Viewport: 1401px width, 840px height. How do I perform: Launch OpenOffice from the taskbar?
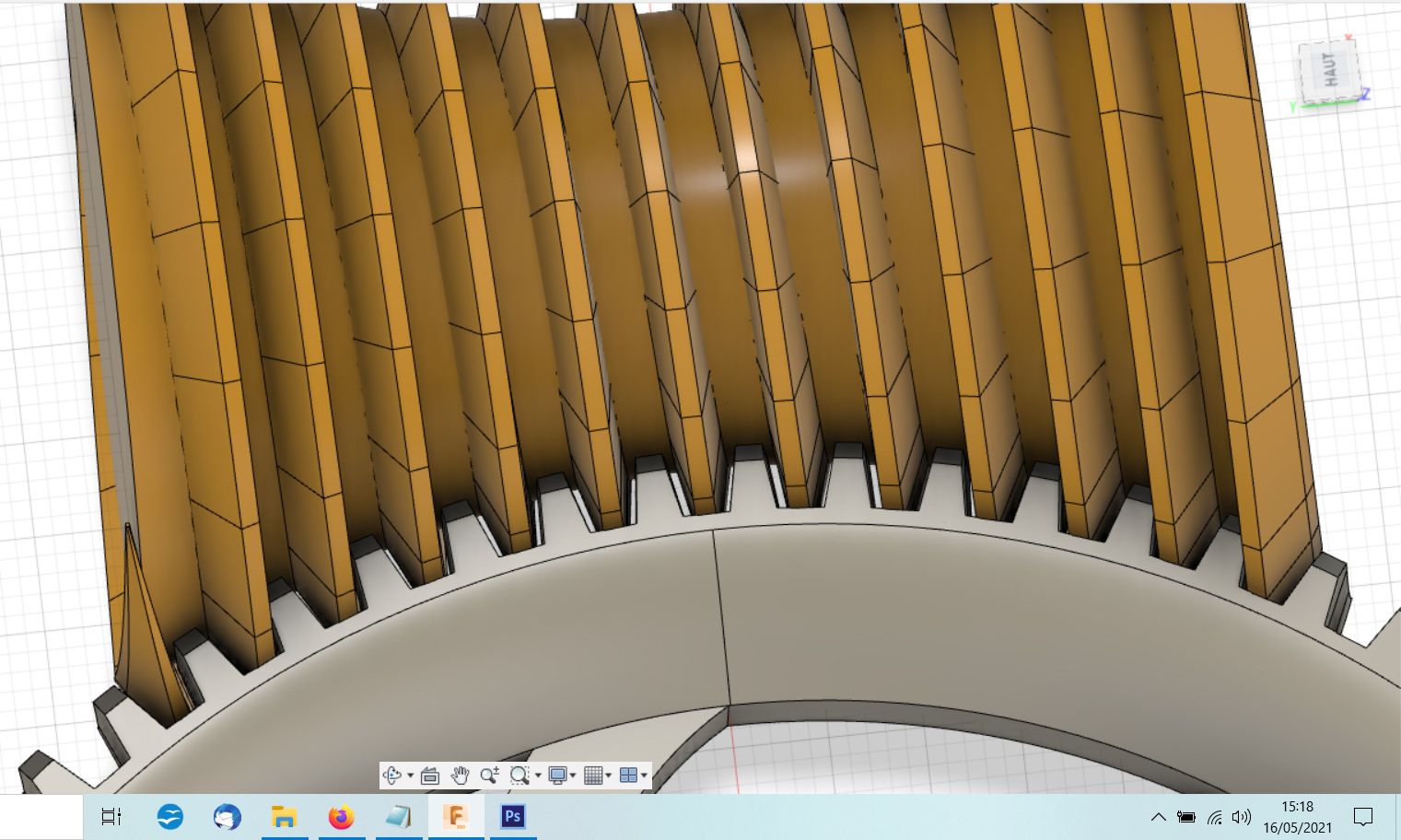[x=170, y=817]
